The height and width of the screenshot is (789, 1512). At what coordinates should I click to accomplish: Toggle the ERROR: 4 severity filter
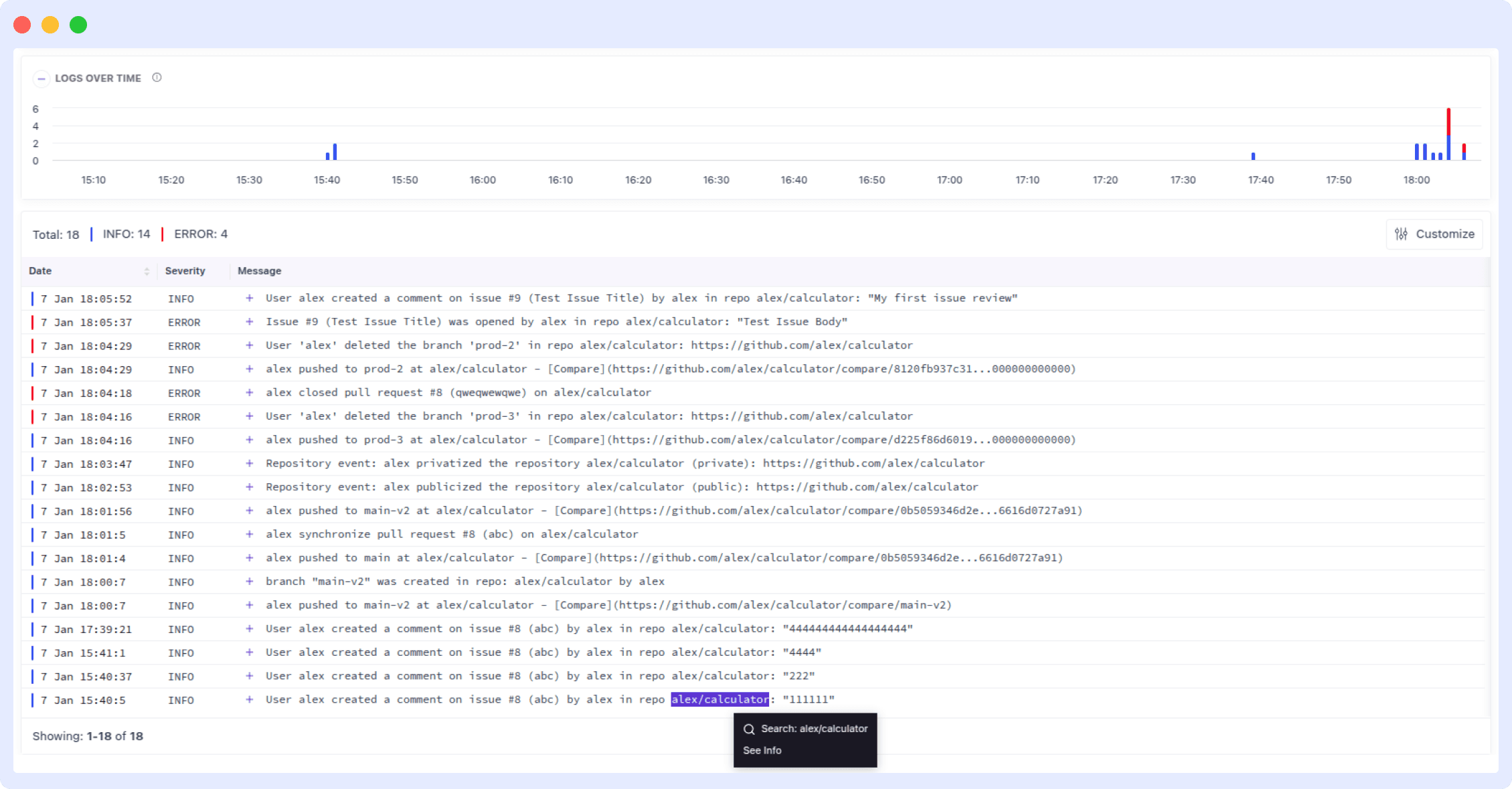[x=201, y=234]
